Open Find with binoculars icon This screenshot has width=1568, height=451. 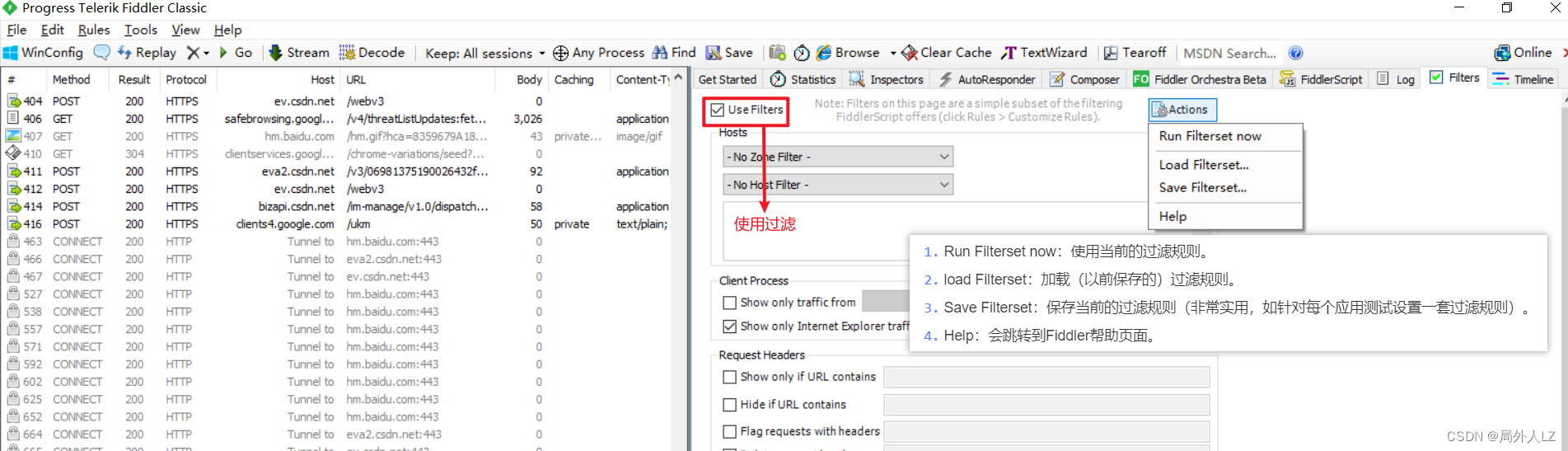[x=660, y=53]
